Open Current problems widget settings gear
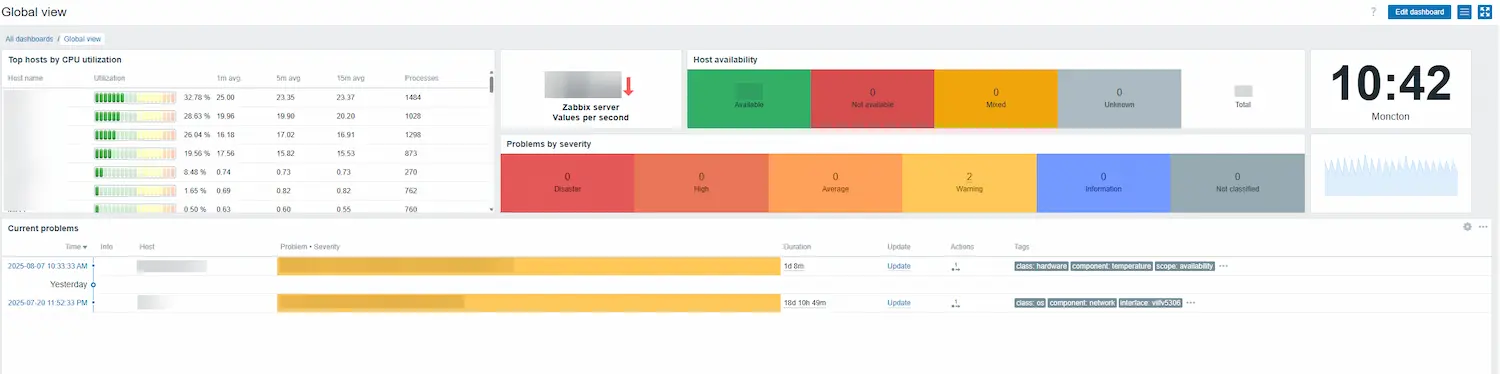Screen dimensions: 1500x374 click(x=1468, y=227)
